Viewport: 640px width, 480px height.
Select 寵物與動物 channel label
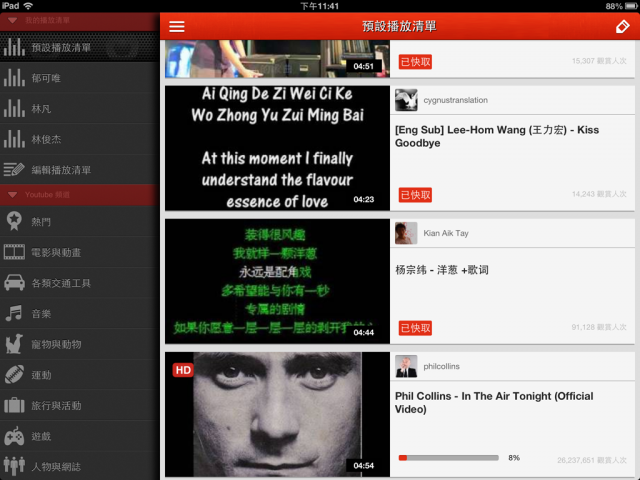pyautogui.click(x=56, y=344)
